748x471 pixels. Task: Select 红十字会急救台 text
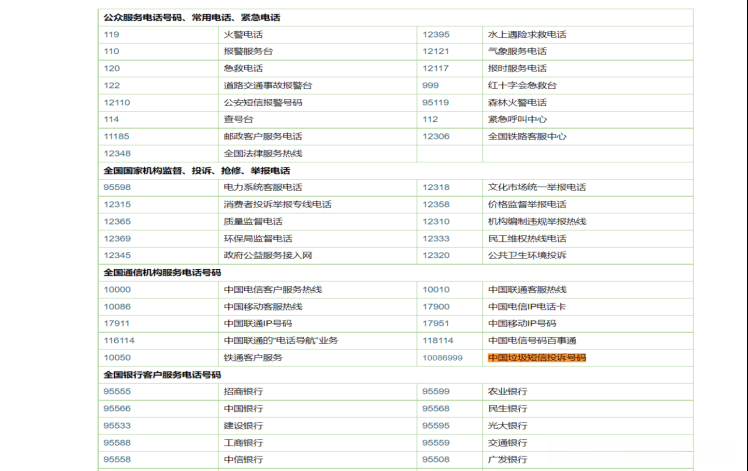point(522,85)
